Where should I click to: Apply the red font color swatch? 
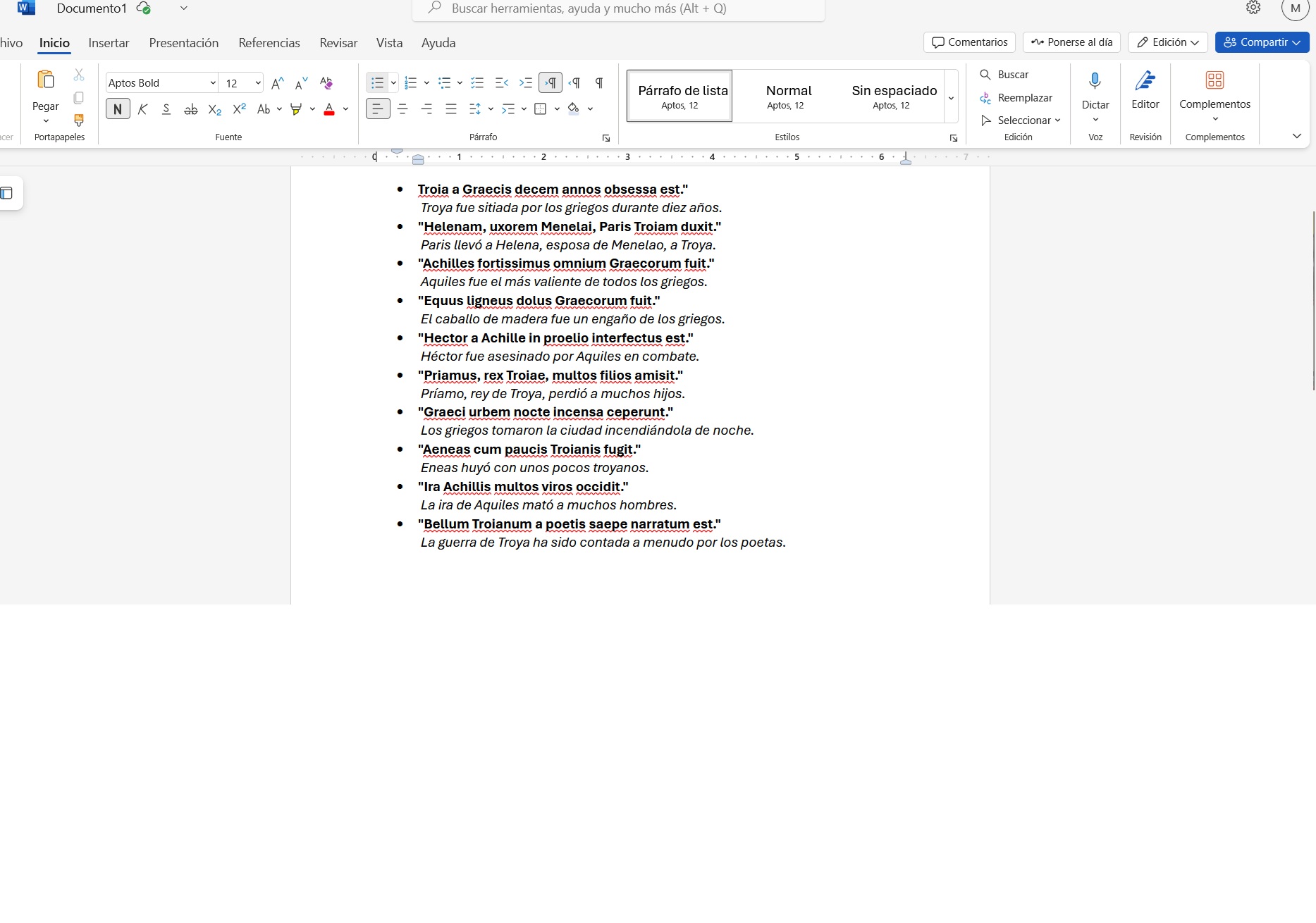(x=329, y=109)
